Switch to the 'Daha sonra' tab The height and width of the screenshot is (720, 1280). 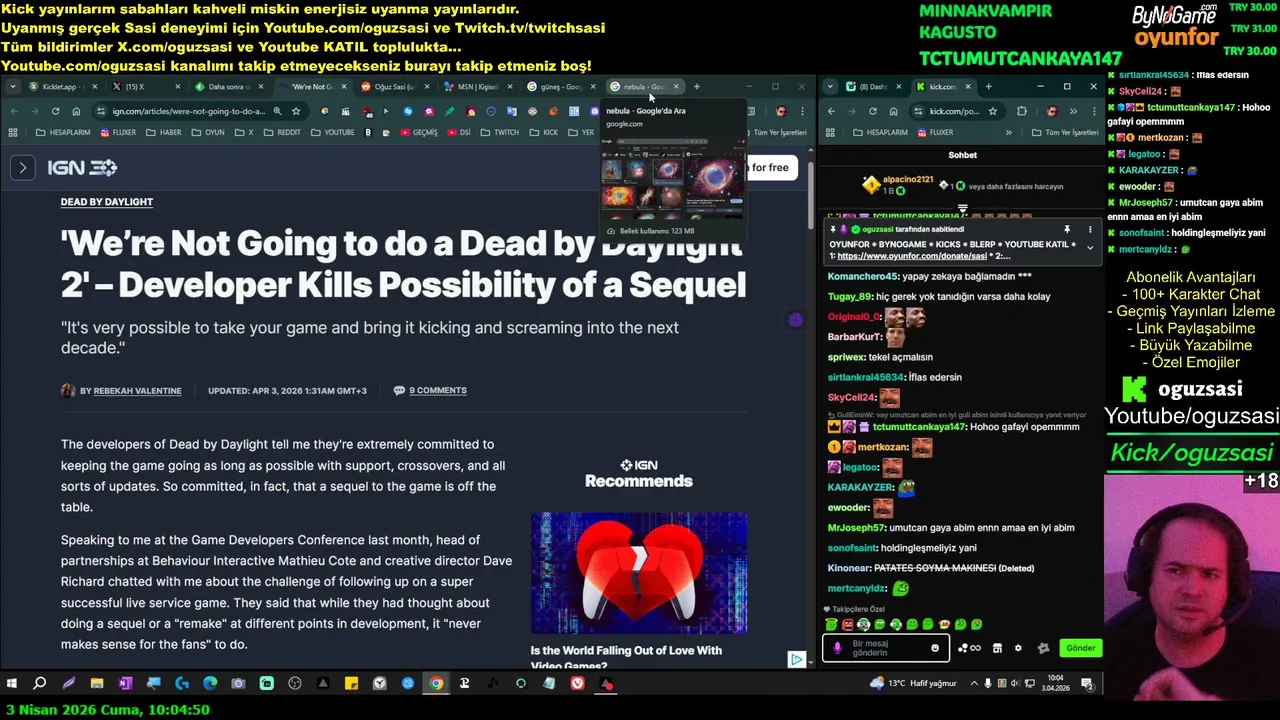227,87
